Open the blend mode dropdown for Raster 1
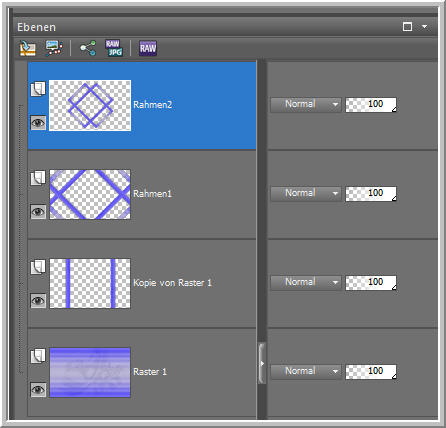Image resolution: width=446 pixels, height=428 pixels. (x=306, y=372)
